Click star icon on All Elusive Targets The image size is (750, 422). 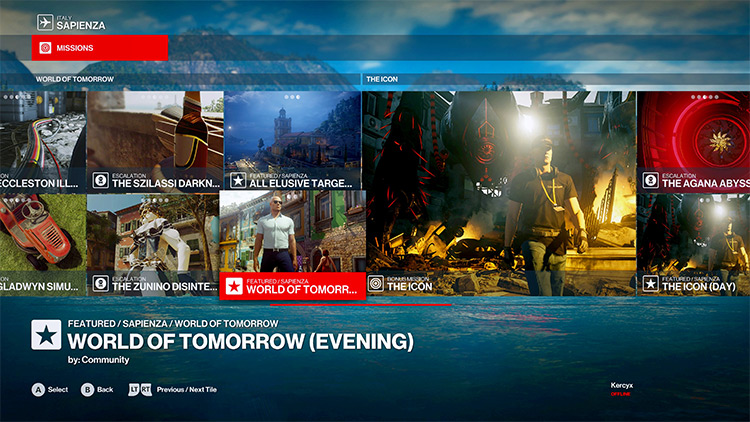coord(238,180)
